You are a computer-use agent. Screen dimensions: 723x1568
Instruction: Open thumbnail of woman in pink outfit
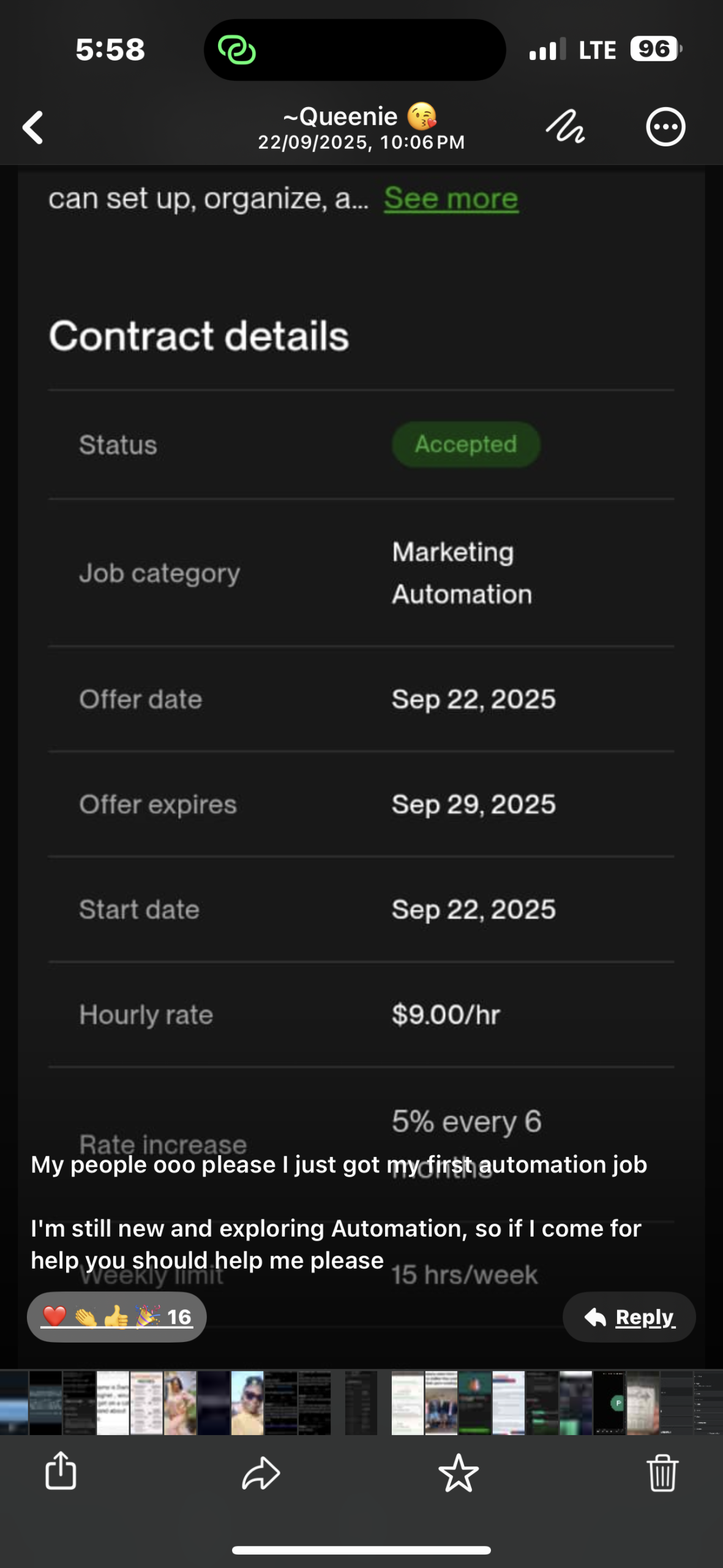180,1403
